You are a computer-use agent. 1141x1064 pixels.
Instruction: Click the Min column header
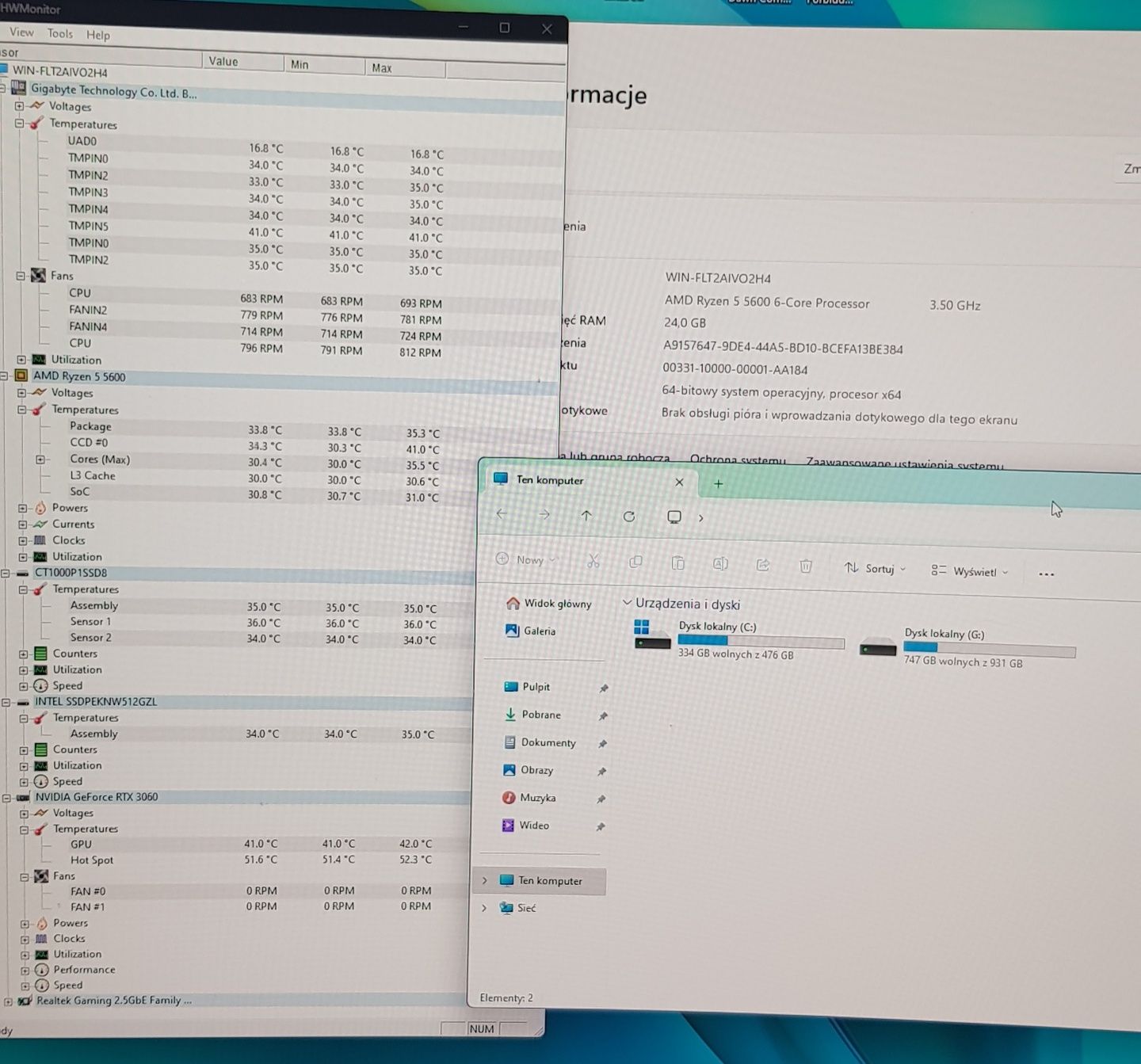point(325,64)
